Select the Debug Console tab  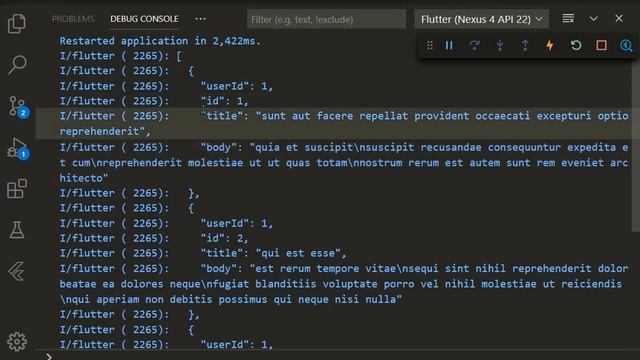(144, 19)
